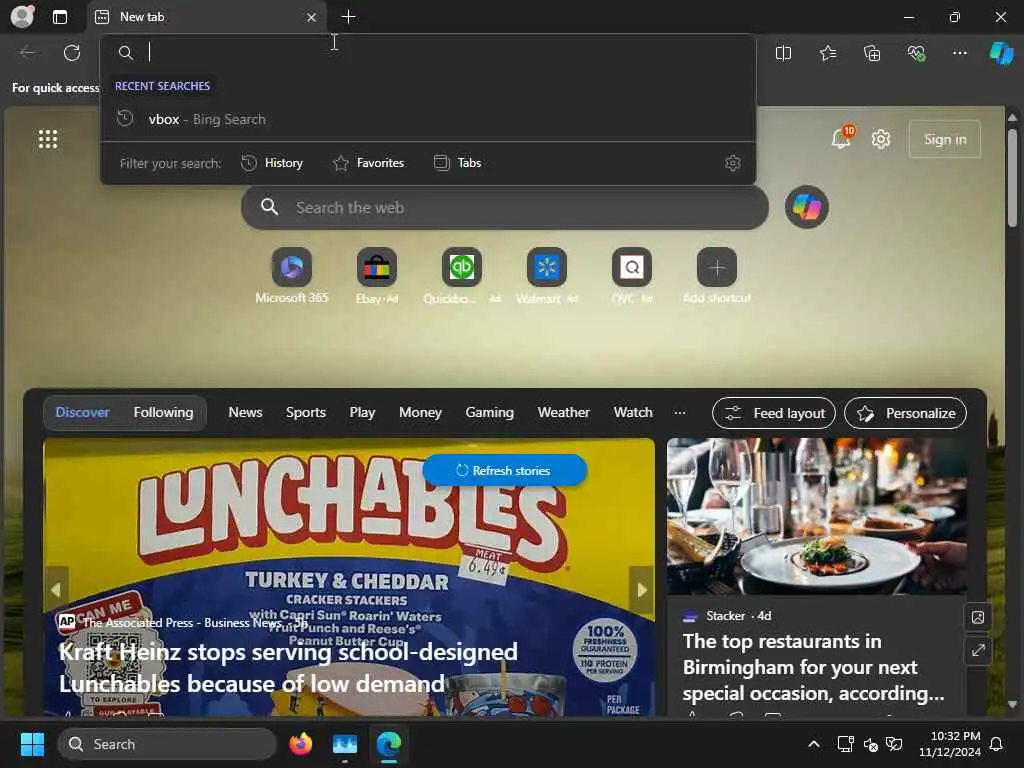Open the Copilot sidebar icon
Image resolution: width=1024 pixels, height=768 pixels.
pos(1001,53)
